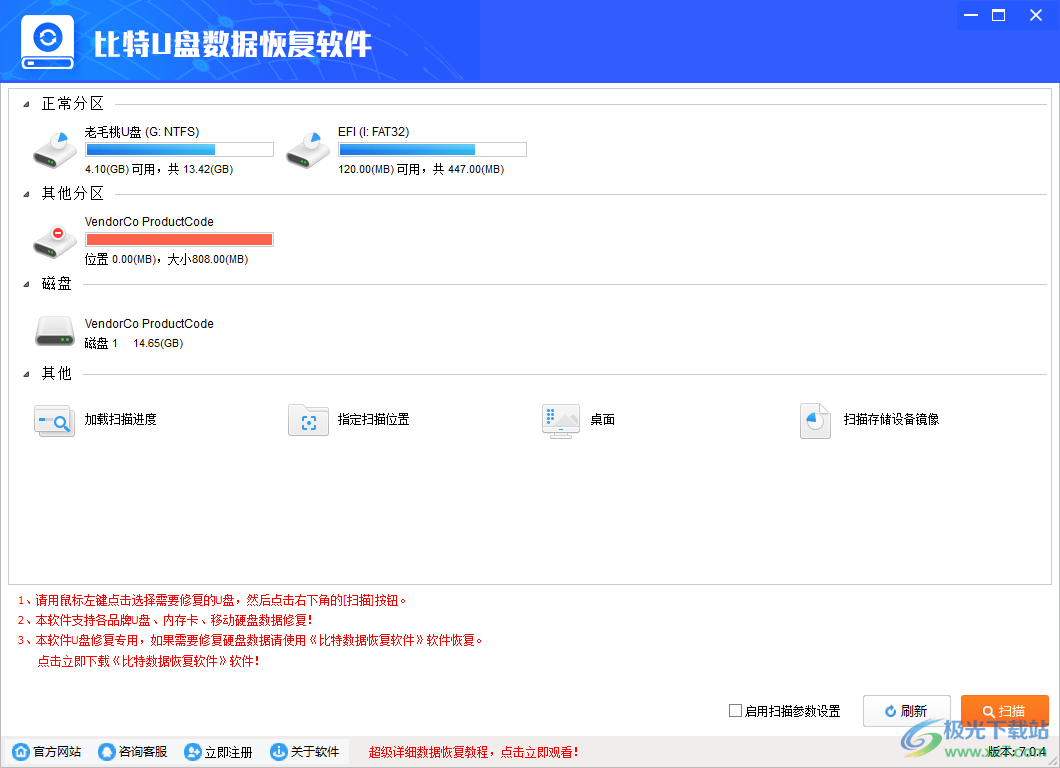Click the 指定扫描位置 label
1060x768 pixels.
(374, 420)
